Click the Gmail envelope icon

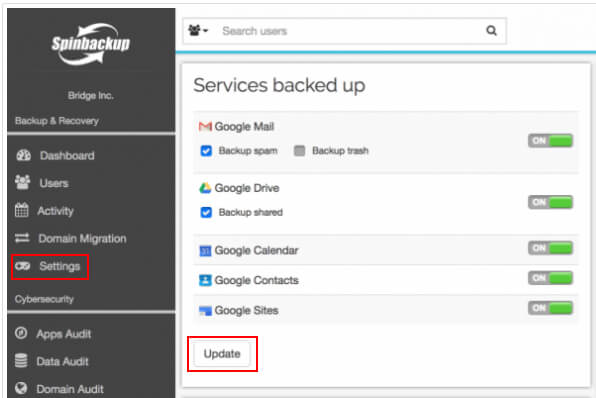(x=205, y=126)
